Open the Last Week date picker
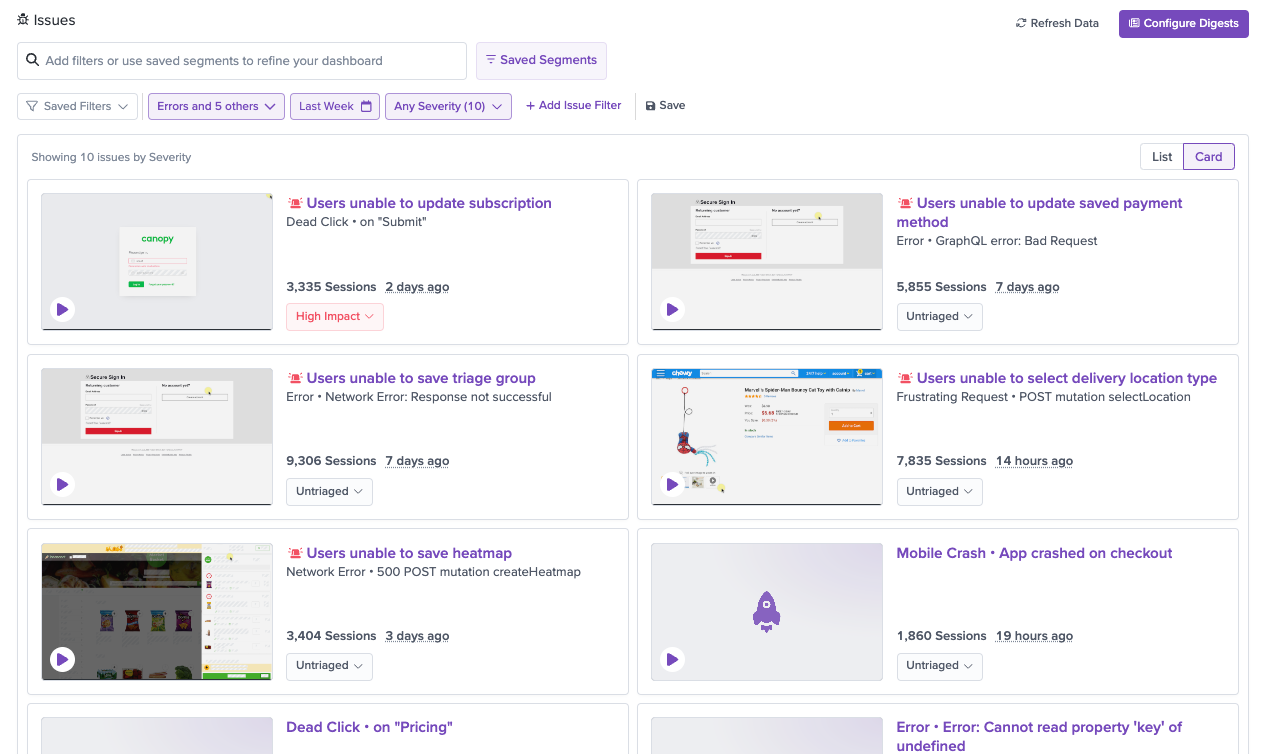Image resolution: width=1271 pixels, height=754 pixels. coord(335,106)
